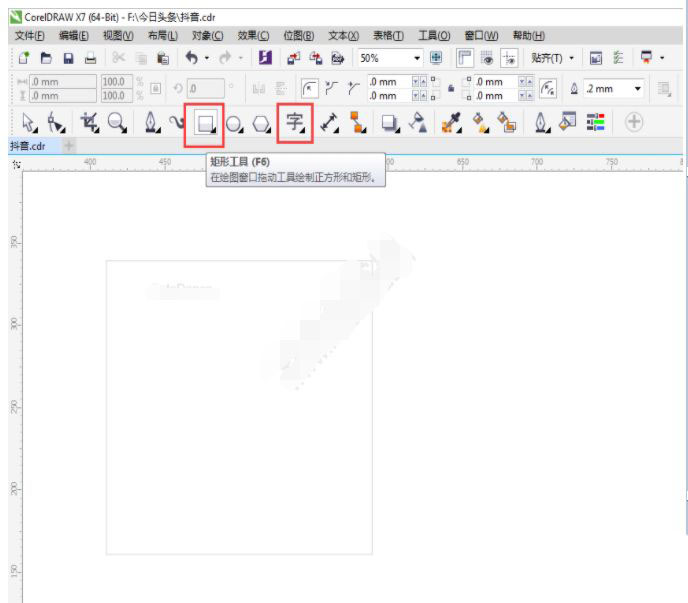This screenshot has width=688, height=603.
Task: Click the Save icon in toolbar
Action: [x=68, y=59]
